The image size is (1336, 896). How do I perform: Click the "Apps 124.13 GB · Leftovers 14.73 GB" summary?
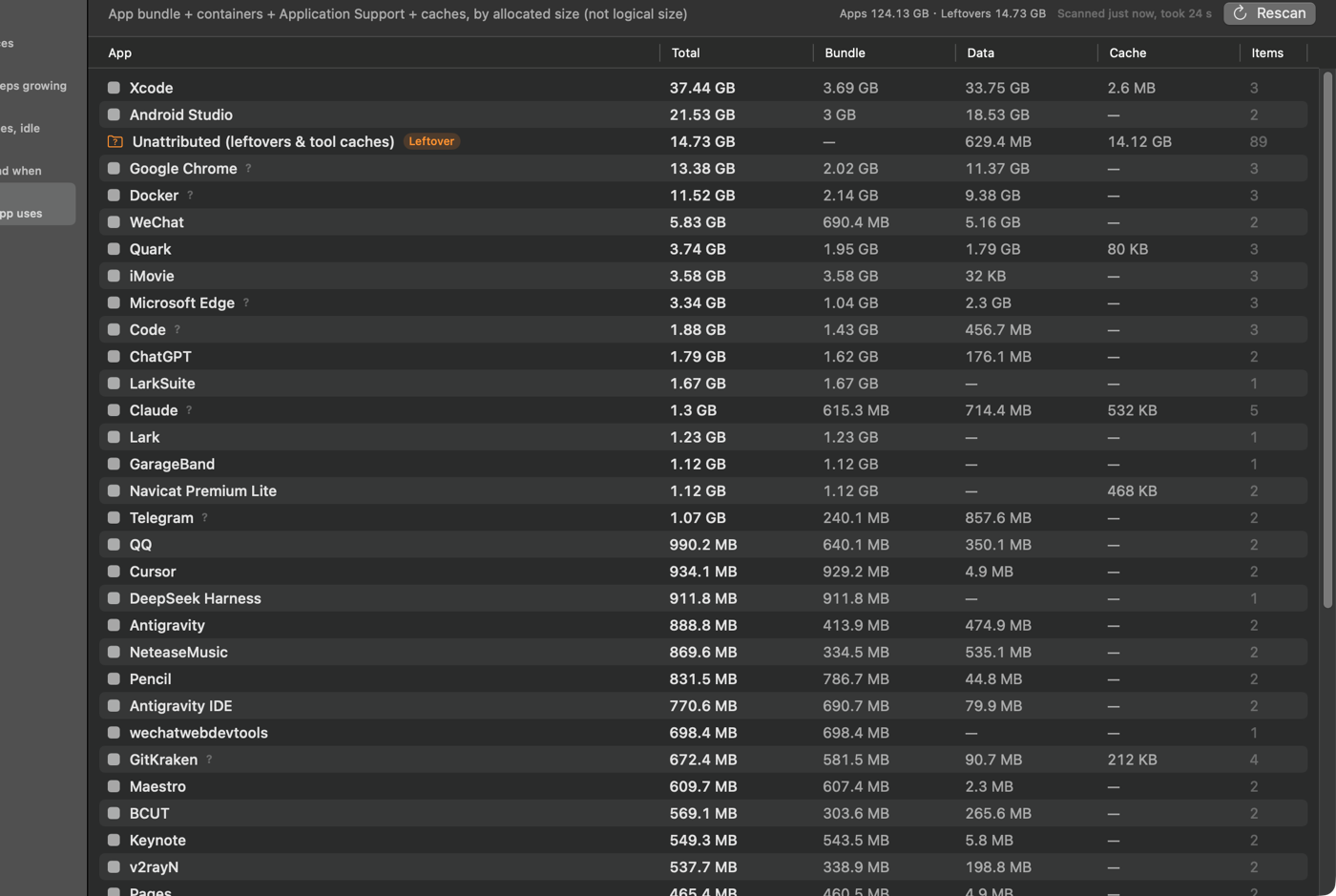tap(943, 13)
